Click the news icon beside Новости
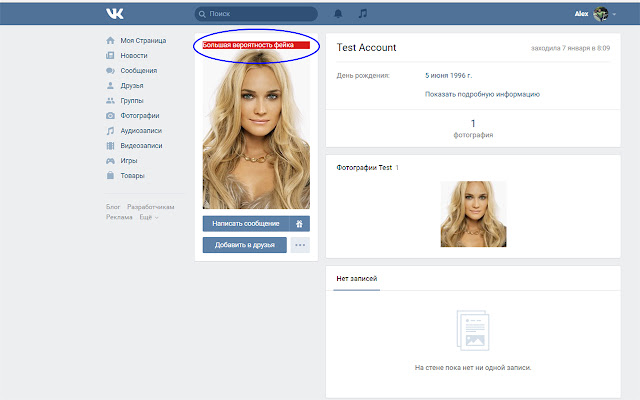The width and height of the screenshot is (640, 400). pos(110,56)
